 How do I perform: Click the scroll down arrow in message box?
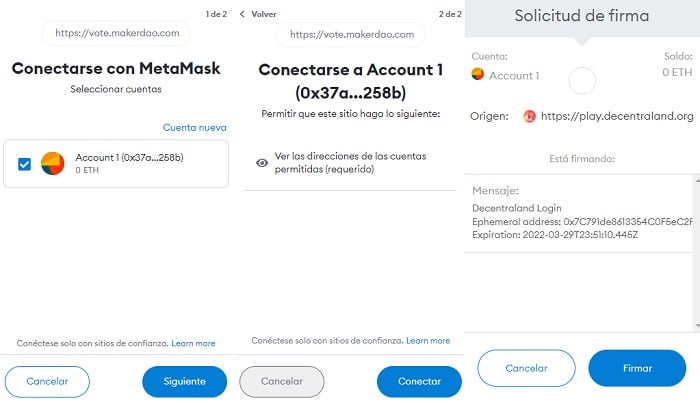pyautogui.click(x=697, y=325)
